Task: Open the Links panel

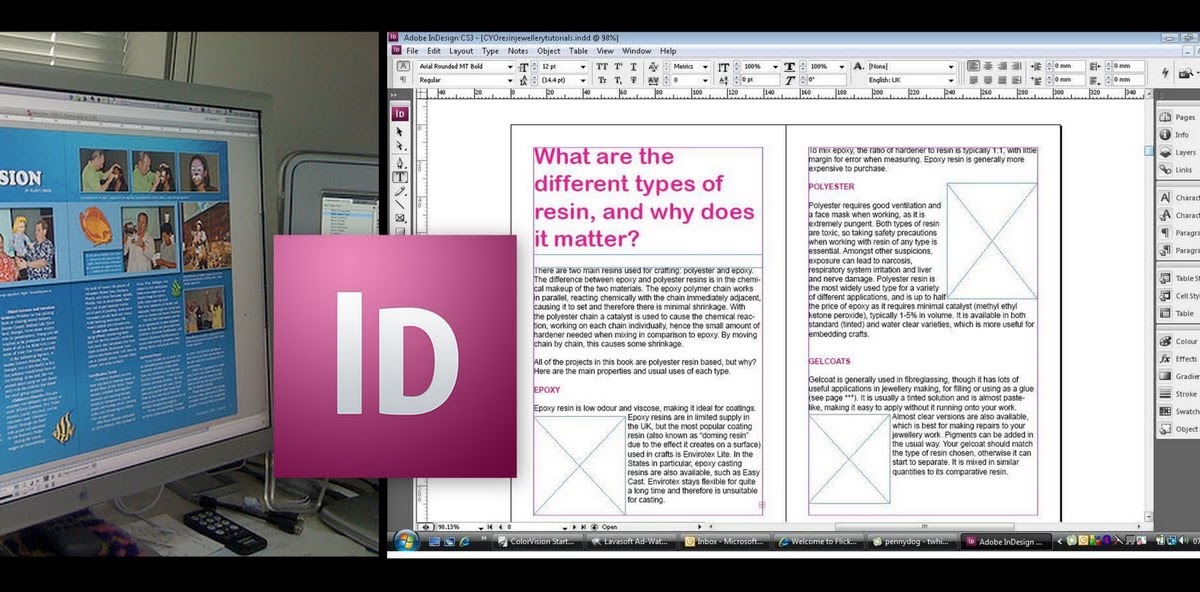Action: pyautogui.click(x=1178, y=169)
